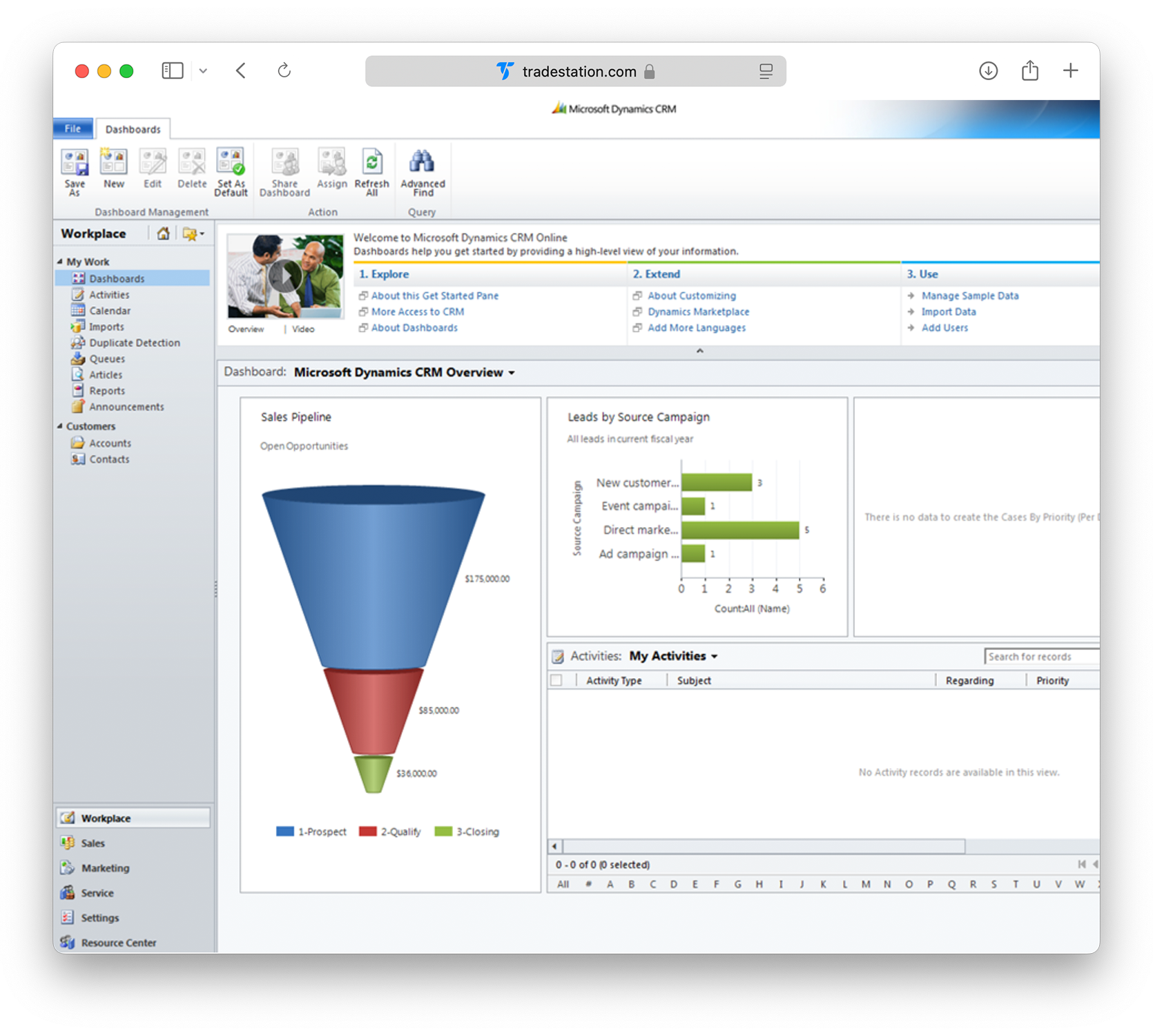The width and height of the screenshot is (1153, 1036).
Task: Switch to the Service area
Action: pos(97,892)
